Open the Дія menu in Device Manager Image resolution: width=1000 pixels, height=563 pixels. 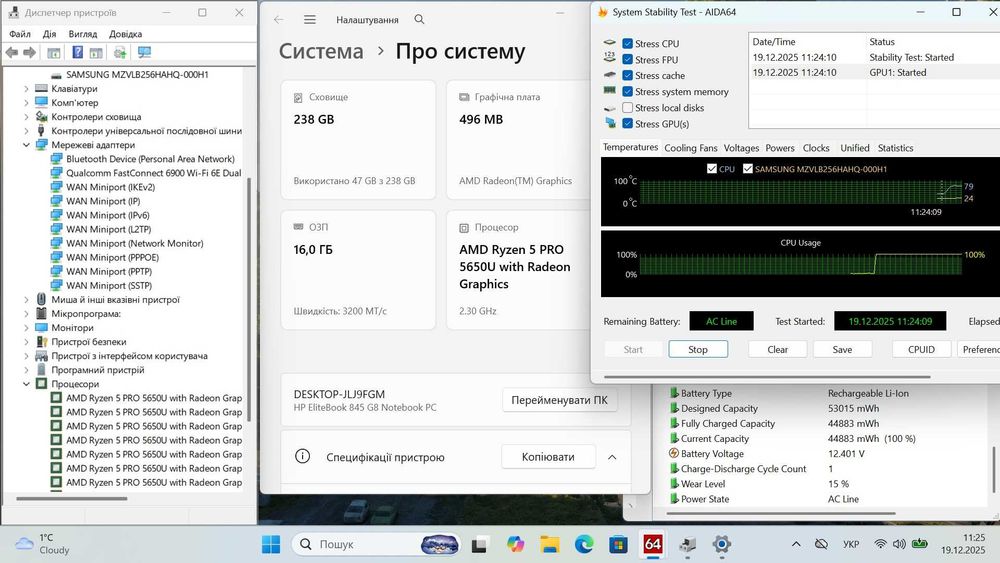[x=50, y=34]
